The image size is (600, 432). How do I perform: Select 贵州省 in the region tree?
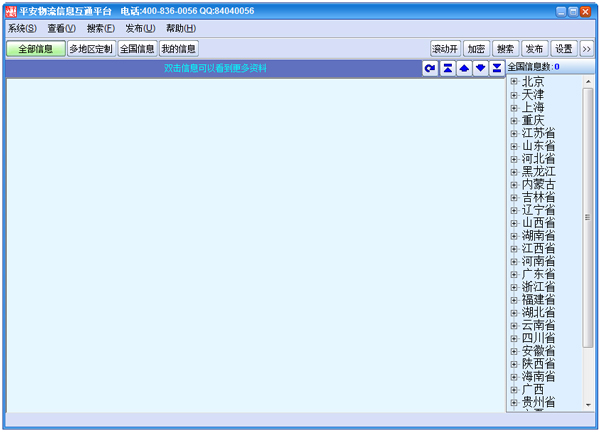point(538,402)
